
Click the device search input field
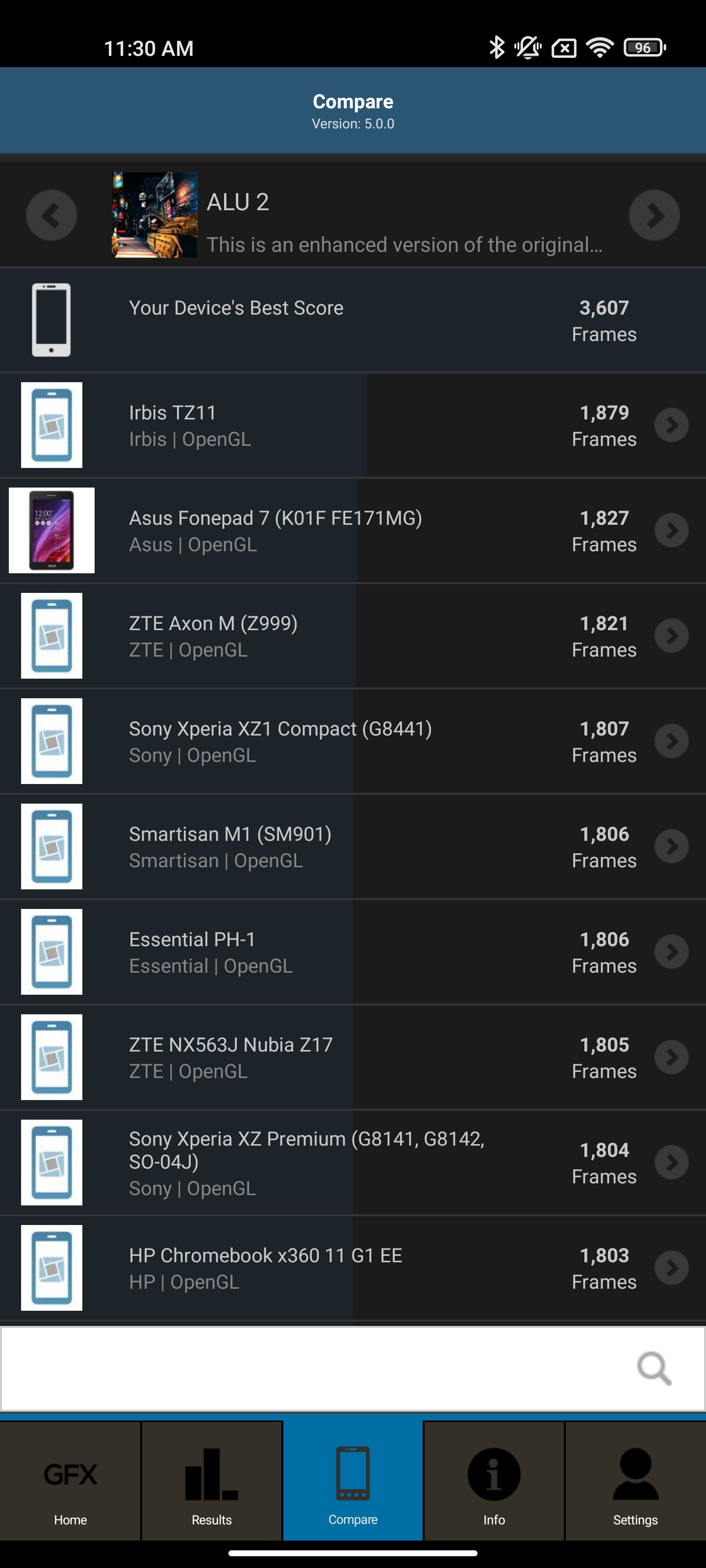(317, 1369)
